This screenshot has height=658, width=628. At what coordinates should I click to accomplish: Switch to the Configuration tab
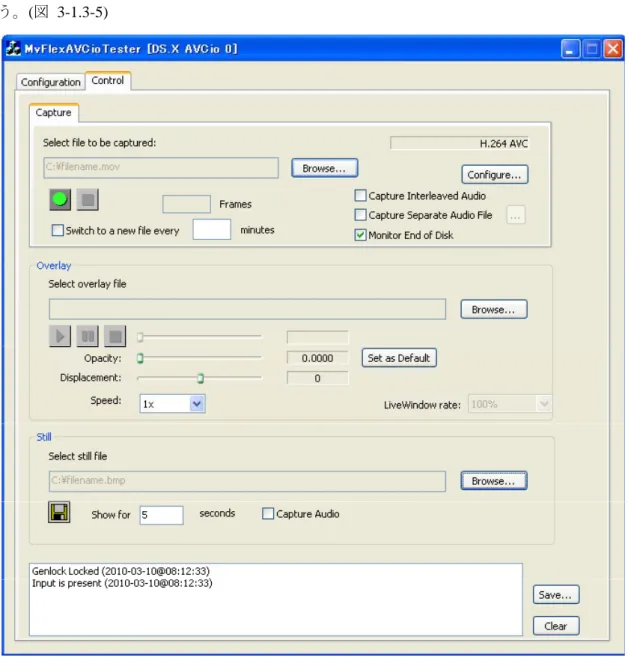pyautogui.click(x=51, y=82)
